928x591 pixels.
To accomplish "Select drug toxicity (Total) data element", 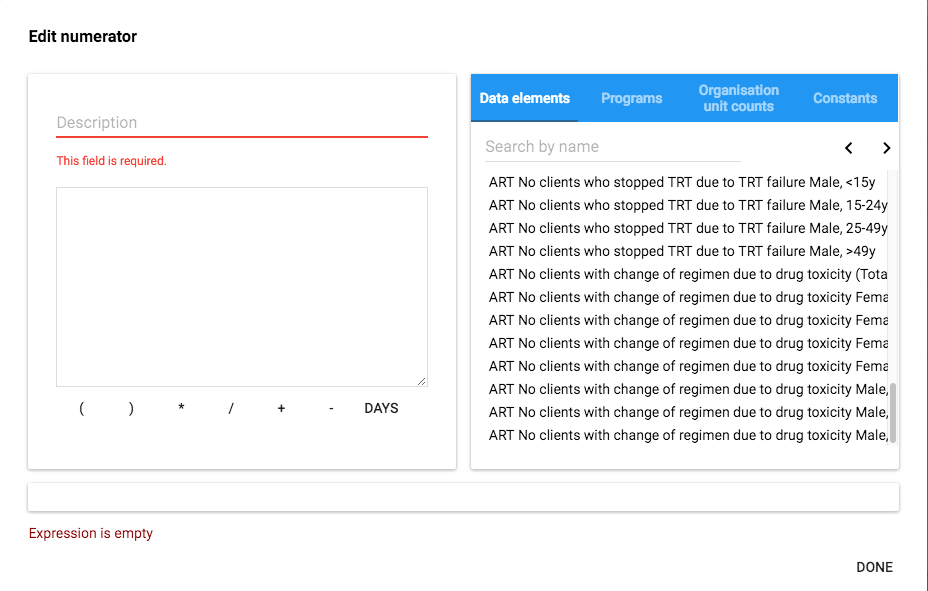I will tap(687, 274).
